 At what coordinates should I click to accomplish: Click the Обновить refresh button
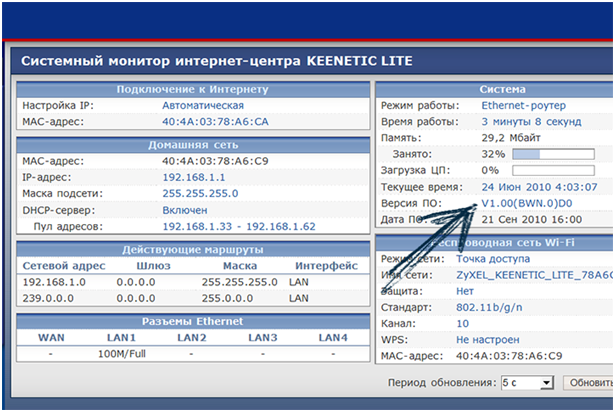pos(589,383)
